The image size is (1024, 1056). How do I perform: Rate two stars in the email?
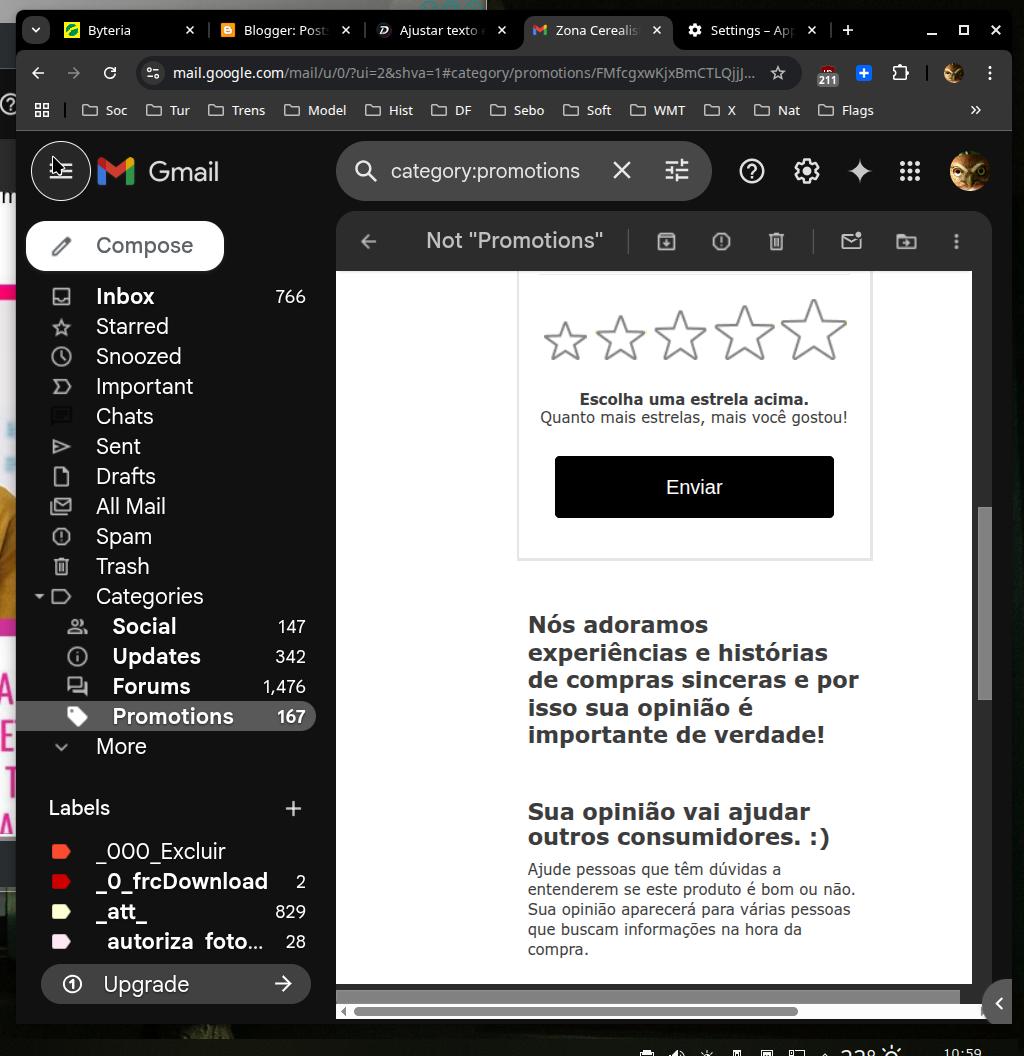[x=620, y=337]
